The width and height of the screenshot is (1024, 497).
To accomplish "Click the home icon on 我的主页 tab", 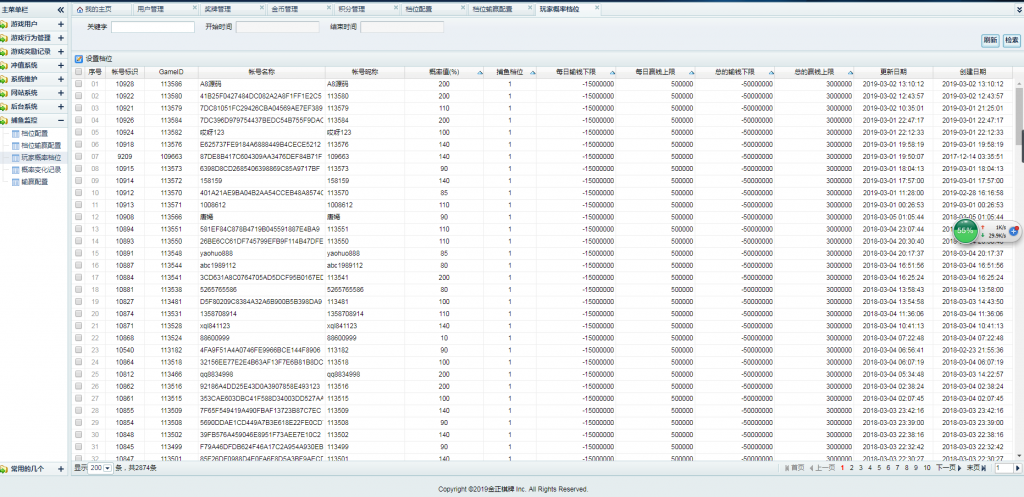I will pyautogui.click(x=79, y=8).
